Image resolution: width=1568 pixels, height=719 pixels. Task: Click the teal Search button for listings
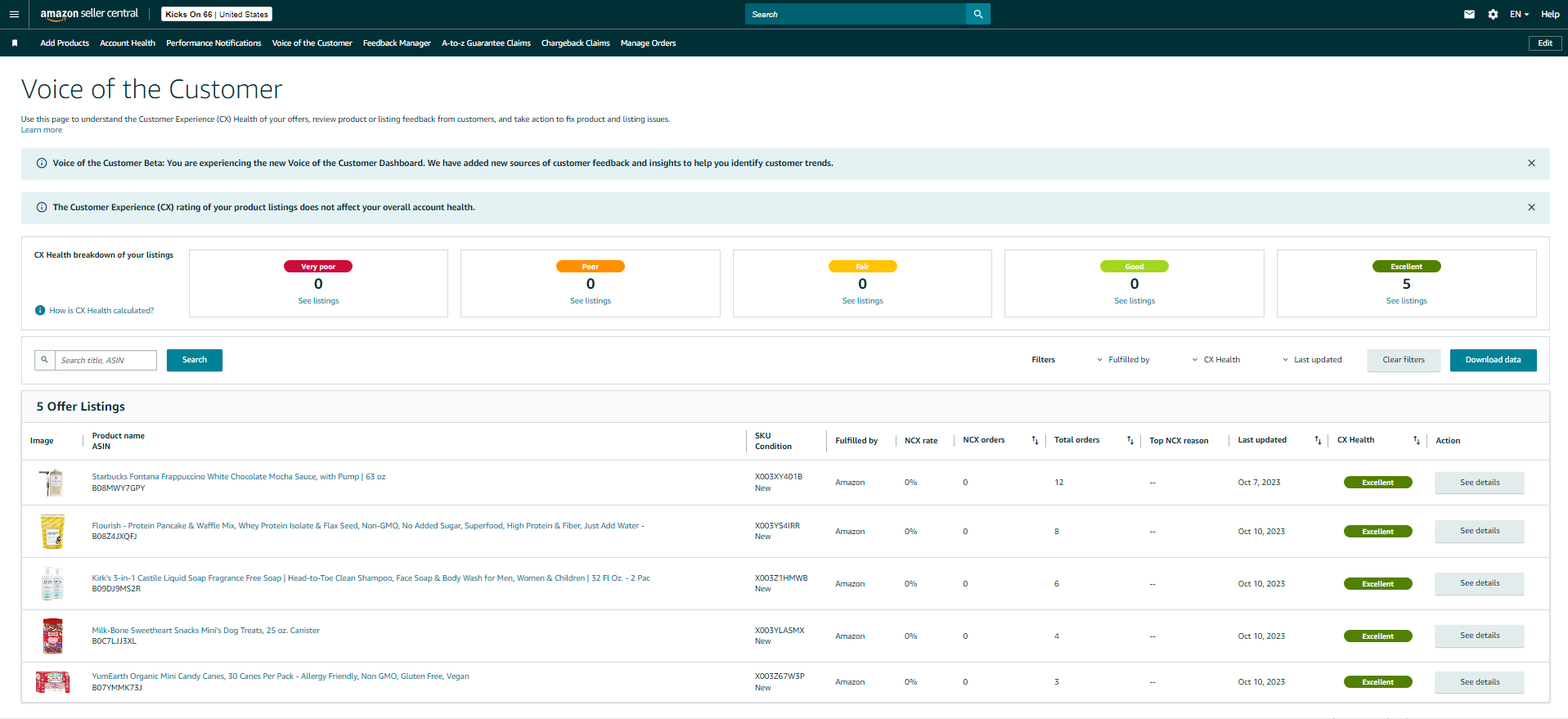click(x=195, y=360)
